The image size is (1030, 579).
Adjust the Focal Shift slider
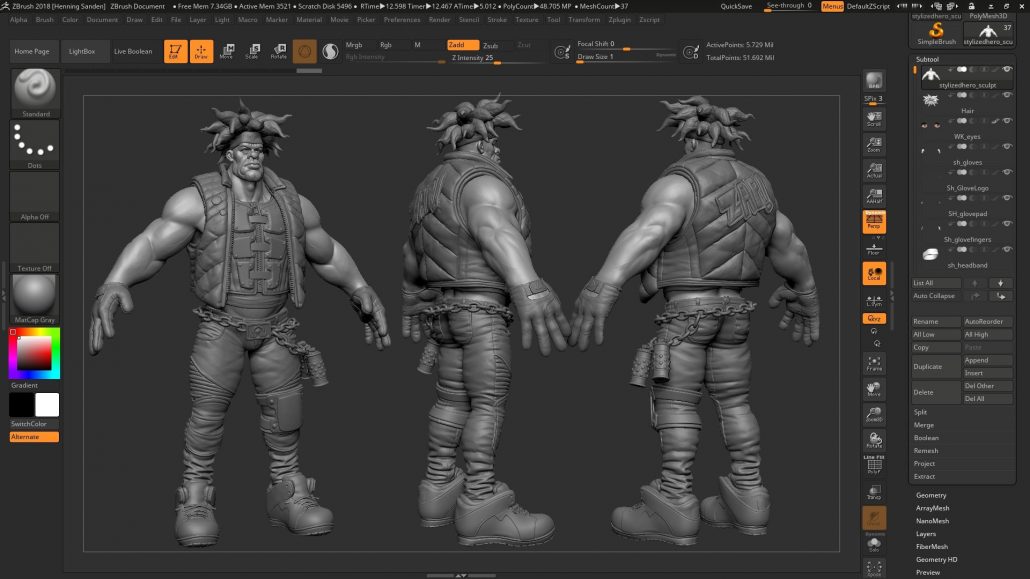tap(626, 45)
